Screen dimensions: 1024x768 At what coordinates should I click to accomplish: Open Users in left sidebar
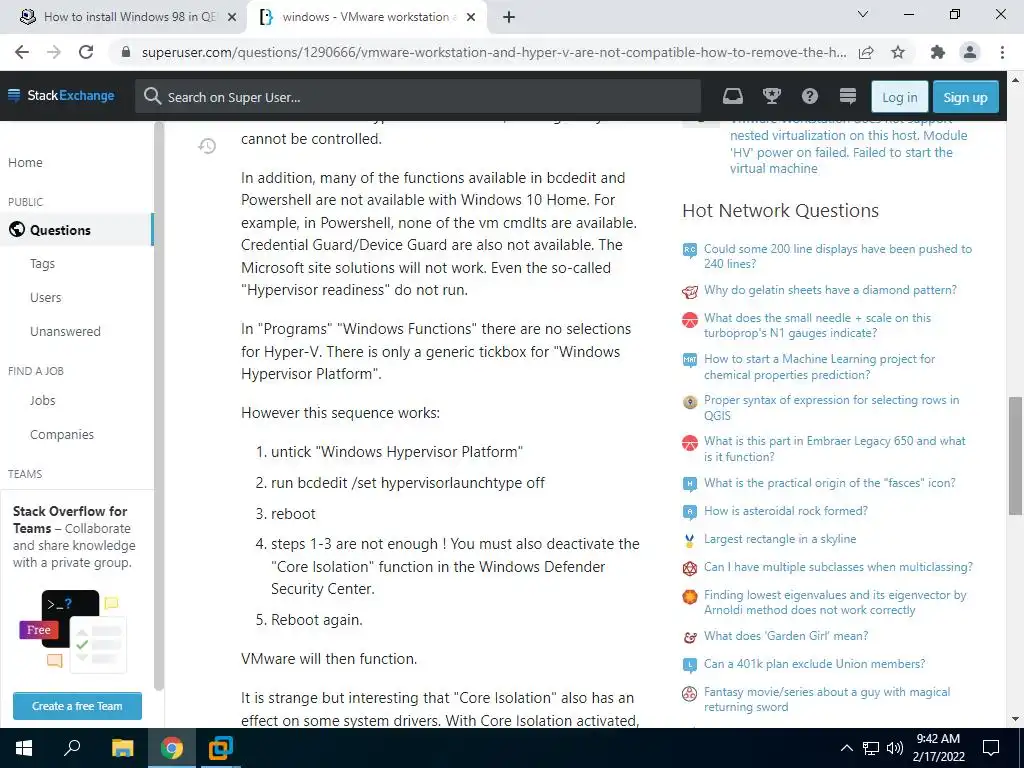click(x=46, y=298)
